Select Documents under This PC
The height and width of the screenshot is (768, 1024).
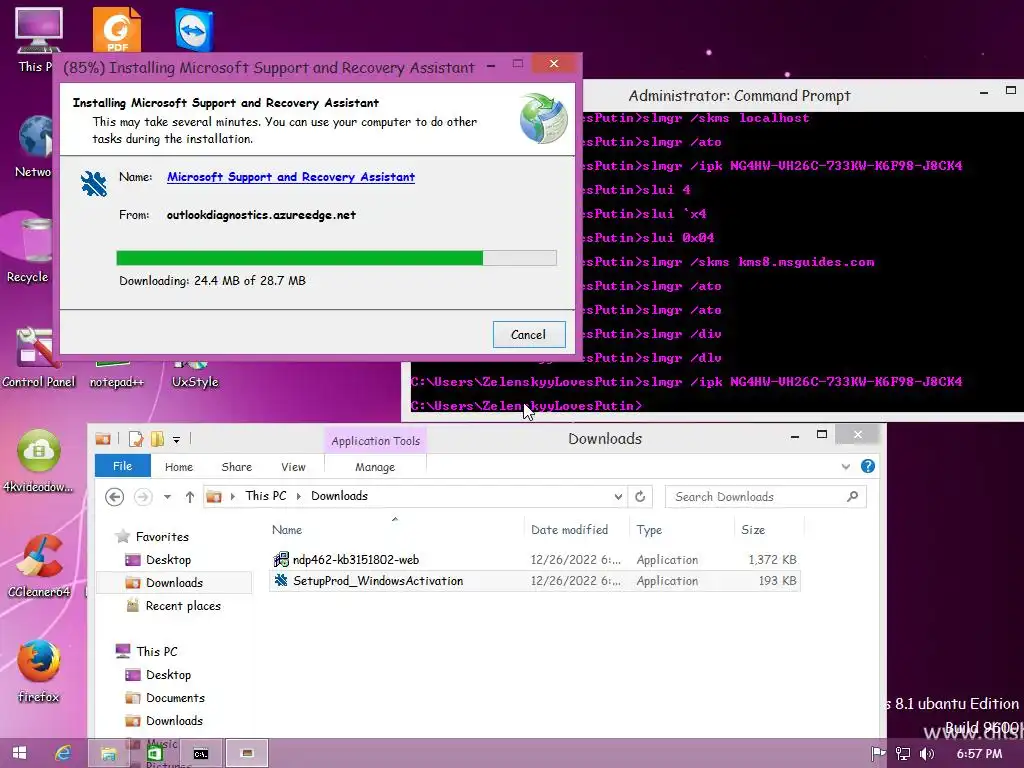[175, 697]
